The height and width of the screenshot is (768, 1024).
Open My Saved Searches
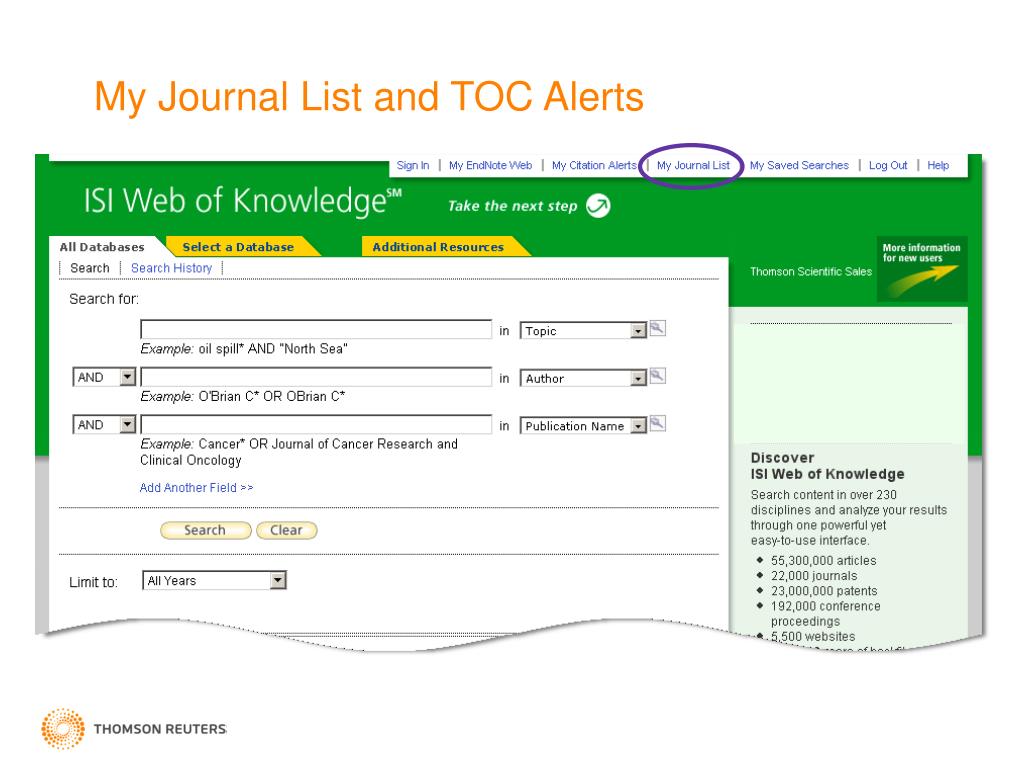point(799,165)
